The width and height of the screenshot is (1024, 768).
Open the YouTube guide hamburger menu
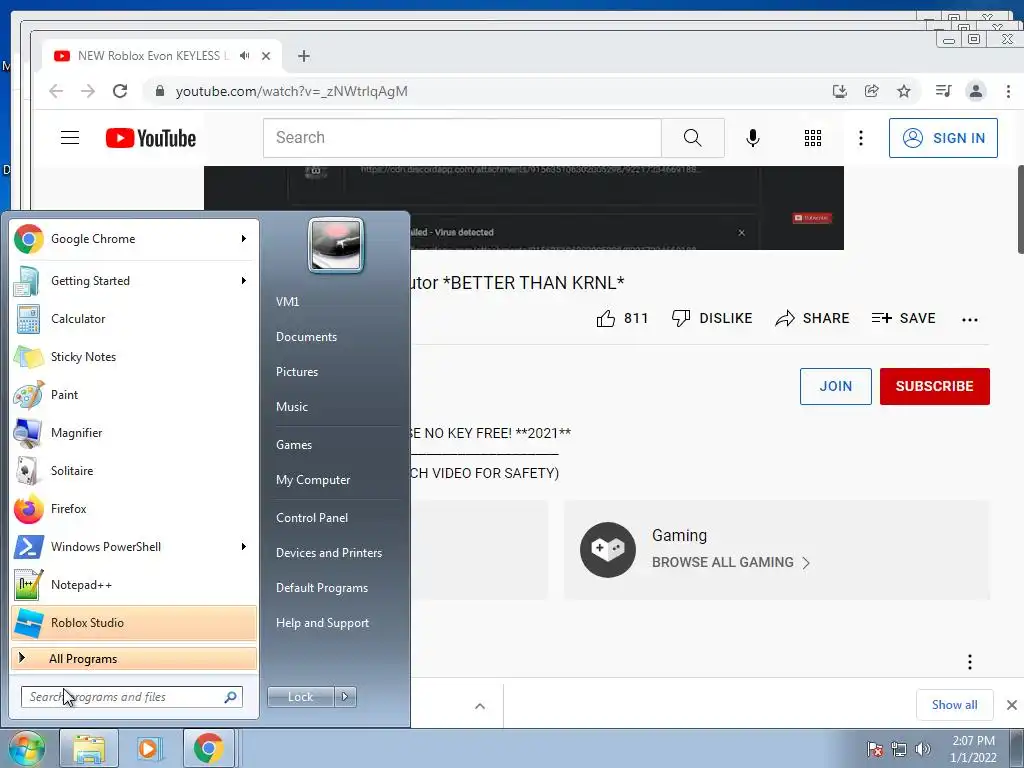pyautogui.click(x=70, y=138)
